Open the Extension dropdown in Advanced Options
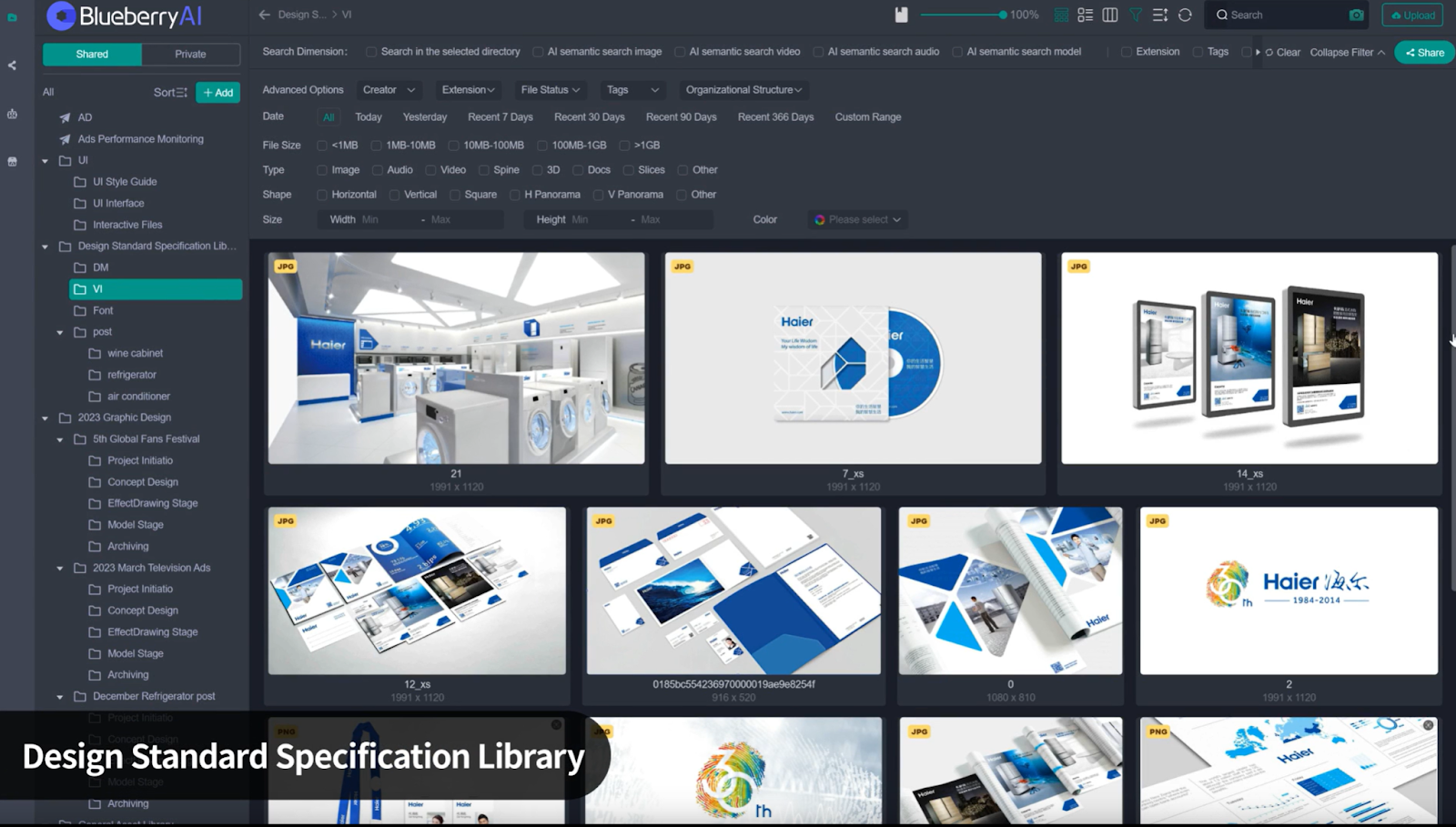 pyautogui.click(x=468, y=90)
